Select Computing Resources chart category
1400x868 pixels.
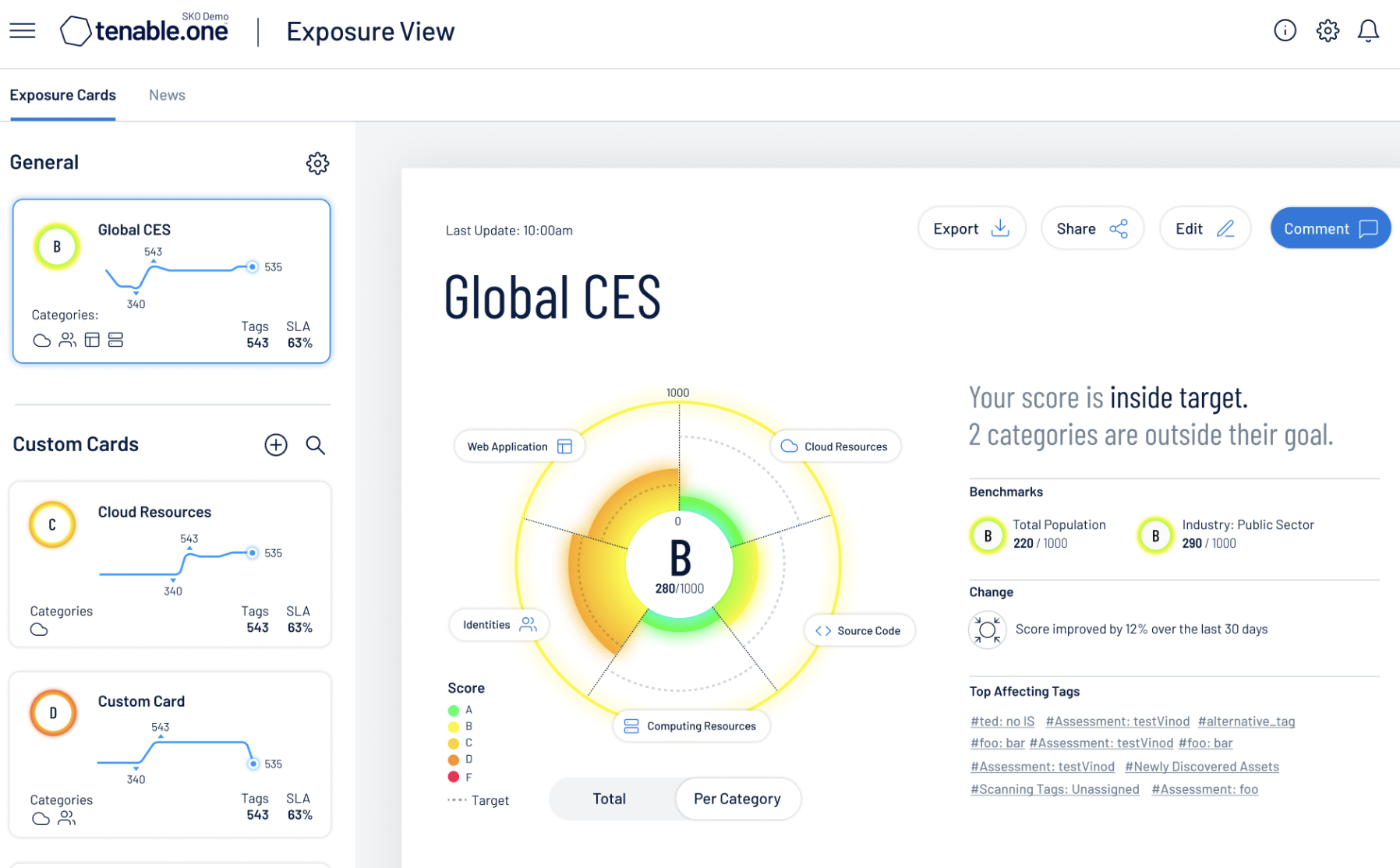click(691, 726)
